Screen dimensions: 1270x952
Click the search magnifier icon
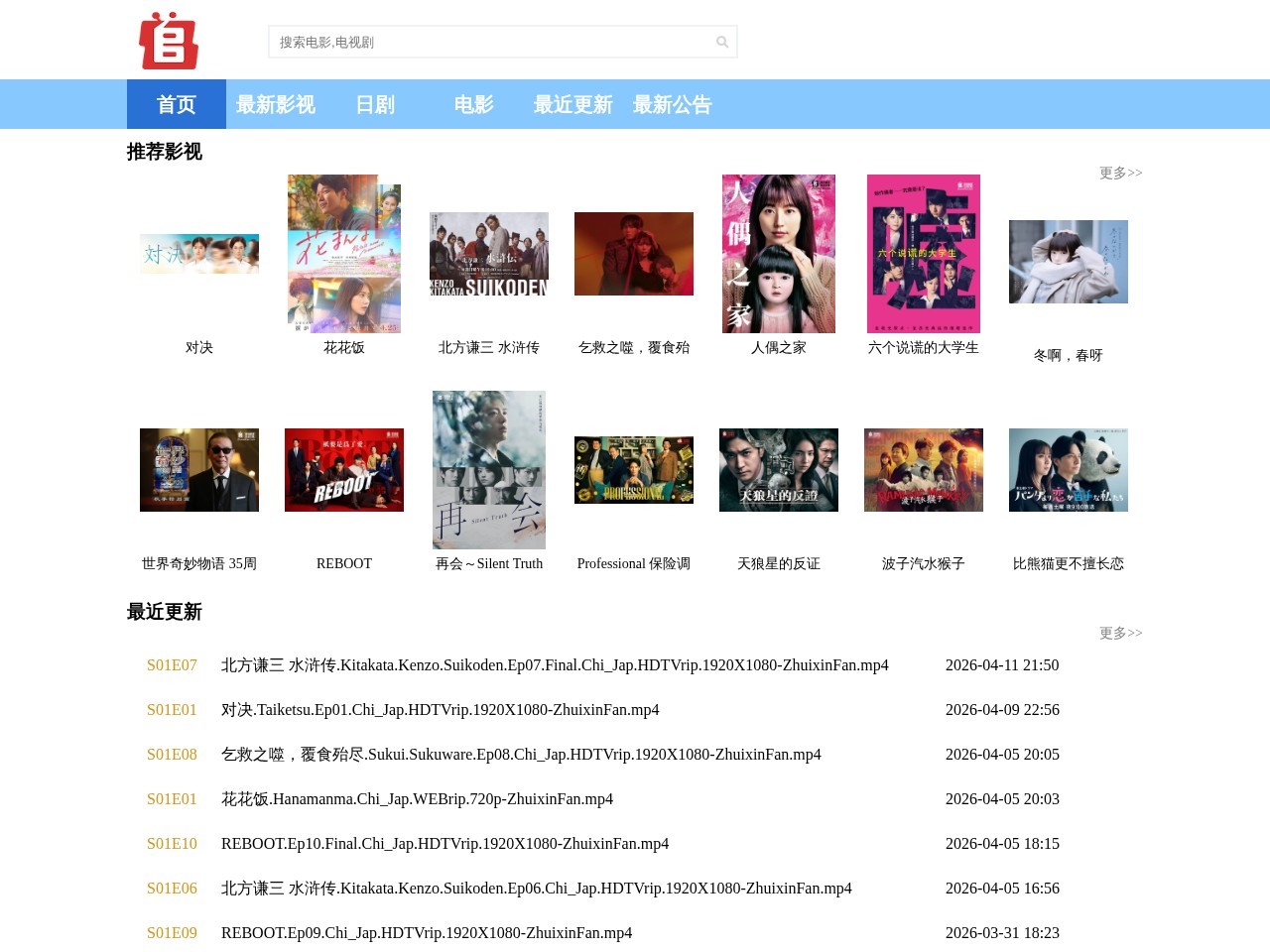pyautogui.click(x=721, y=42)
